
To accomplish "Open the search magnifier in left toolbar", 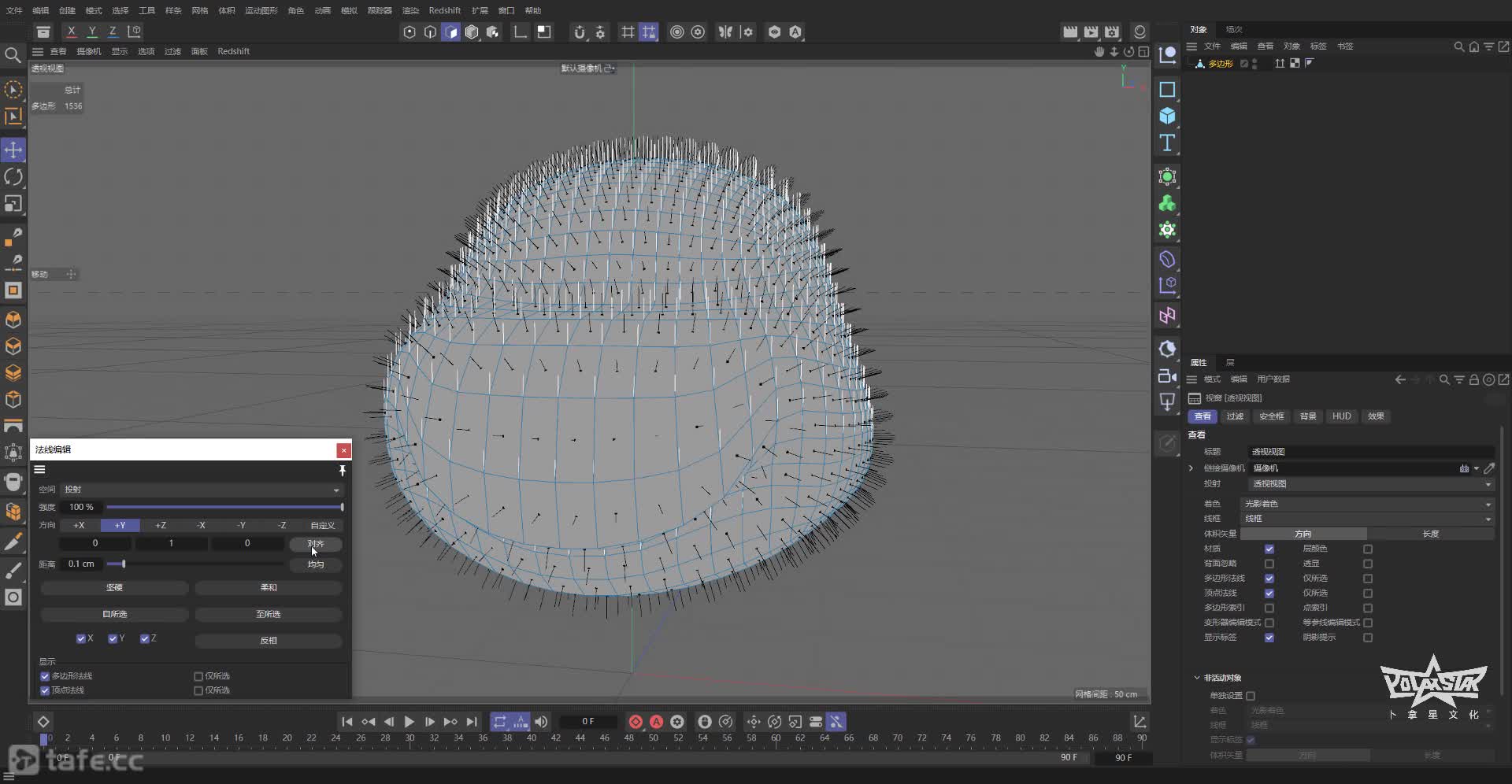I will pos(13,55).
